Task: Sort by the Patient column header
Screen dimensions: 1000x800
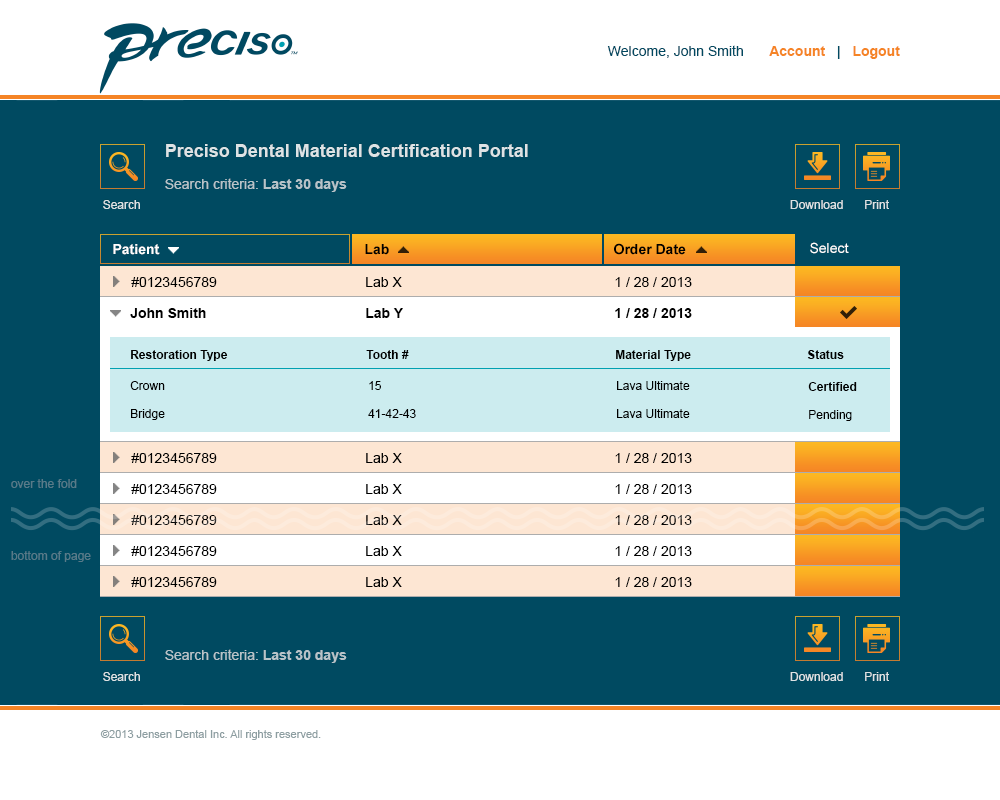Action: 225,249
